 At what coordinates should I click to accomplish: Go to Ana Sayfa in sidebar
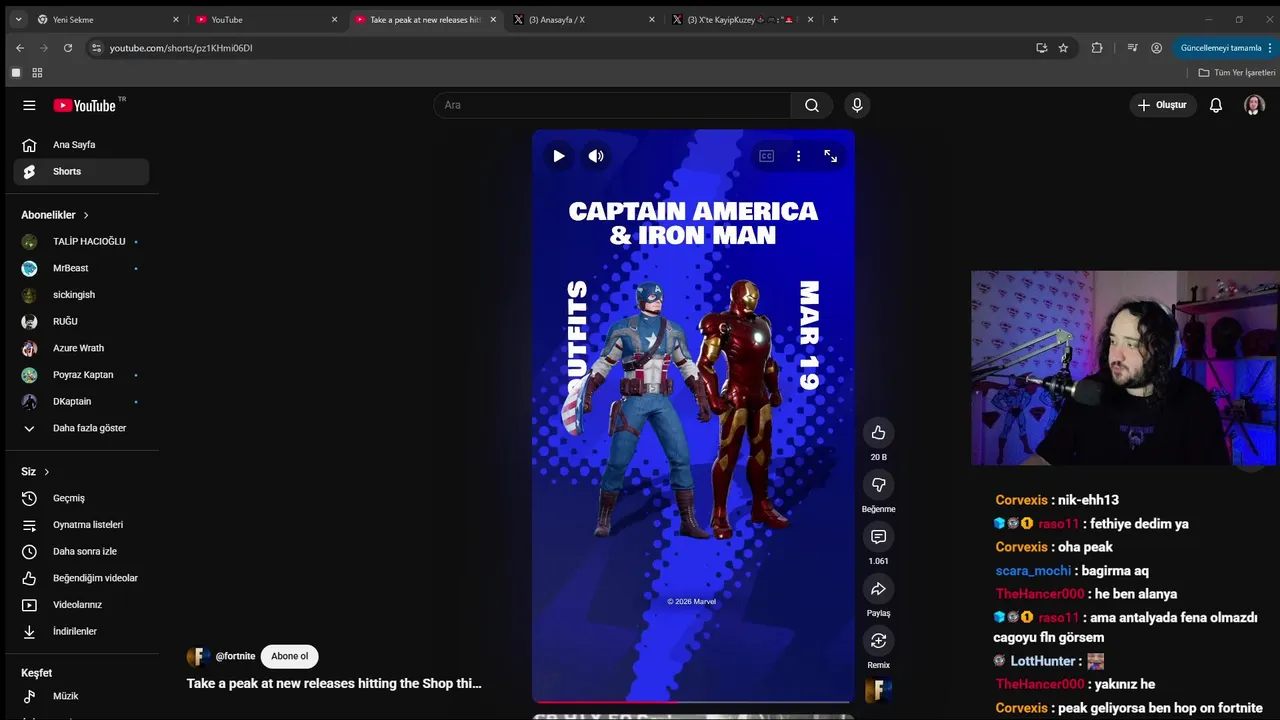(82, 145)
